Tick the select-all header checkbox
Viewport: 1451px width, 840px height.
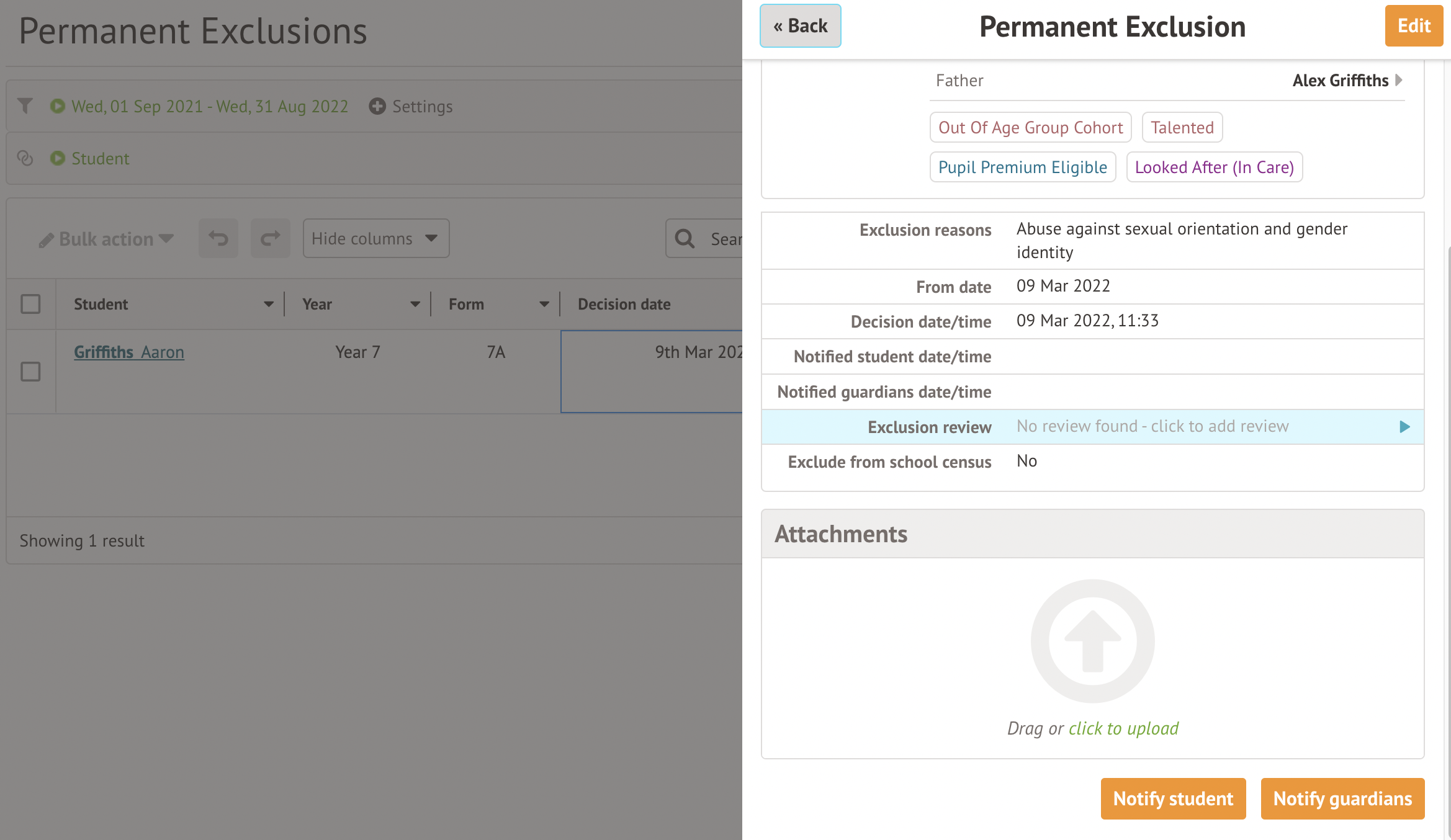(x=30, y=304)
